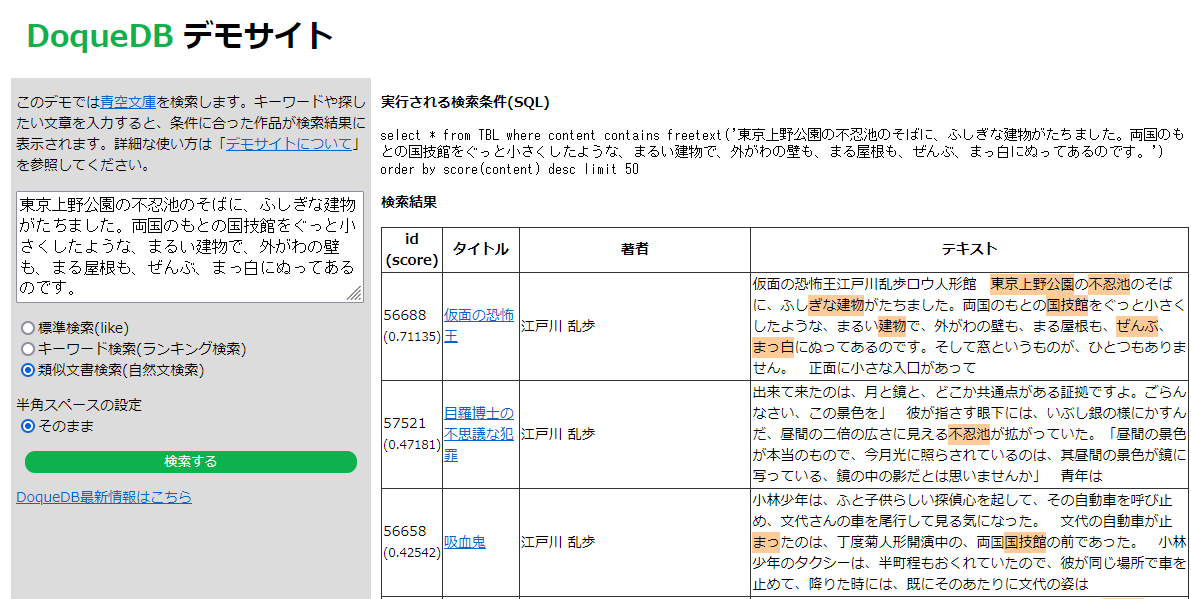
Task: Click the score (0.71135) value
Action: pos(412,336)
